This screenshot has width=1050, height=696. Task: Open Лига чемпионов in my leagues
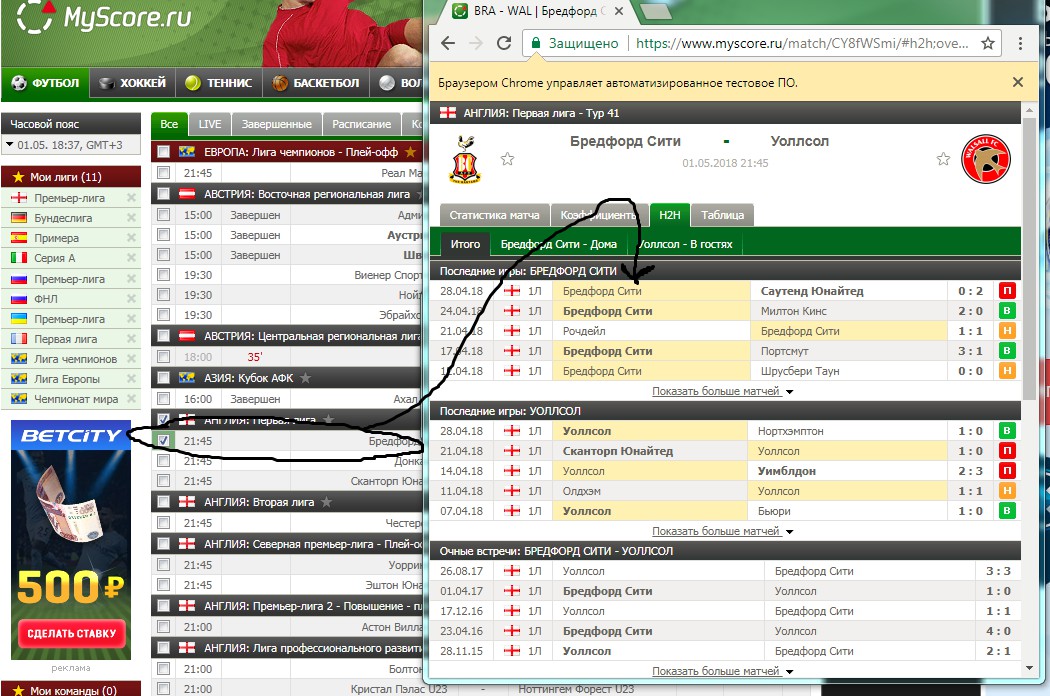[76, 359]
